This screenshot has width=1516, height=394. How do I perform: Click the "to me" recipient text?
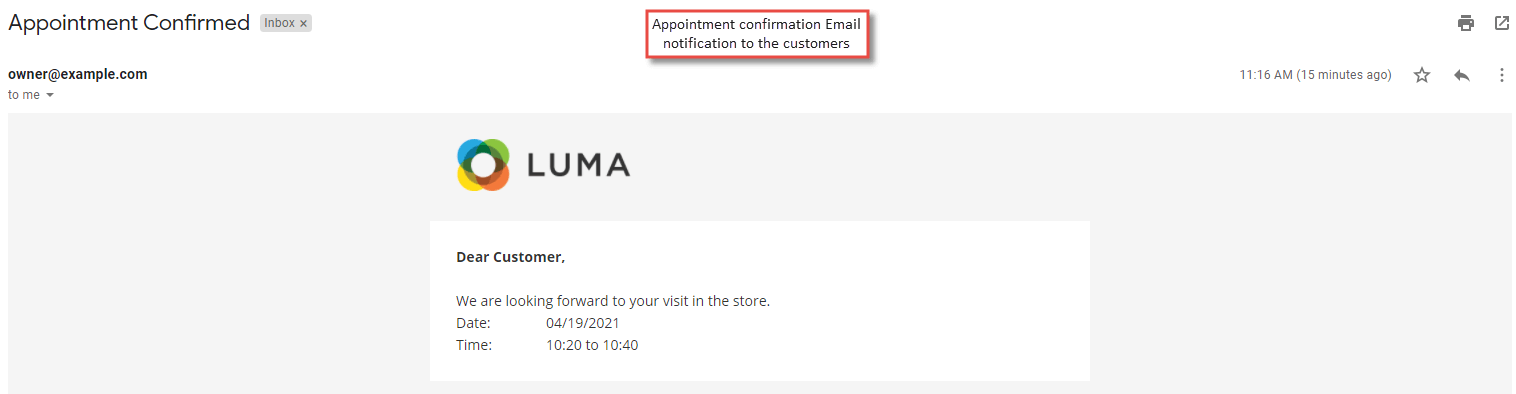pyautogui.click(x=24, y=95)
